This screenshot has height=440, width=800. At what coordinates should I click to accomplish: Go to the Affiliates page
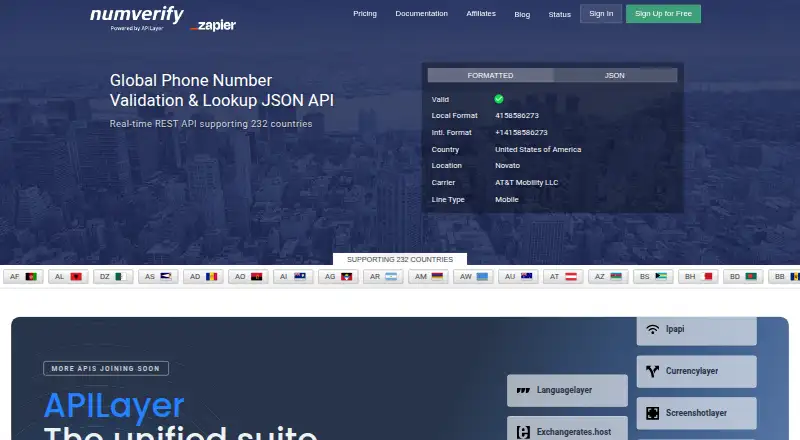pyautogui.click(x=481, y=14)
